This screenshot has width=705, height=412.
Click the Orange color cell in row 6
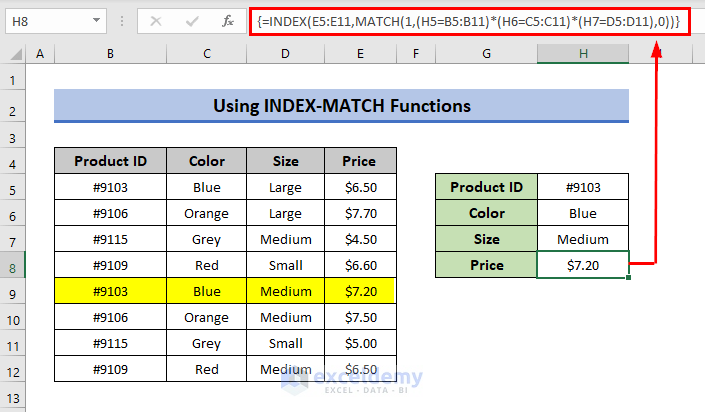[206, 213]
